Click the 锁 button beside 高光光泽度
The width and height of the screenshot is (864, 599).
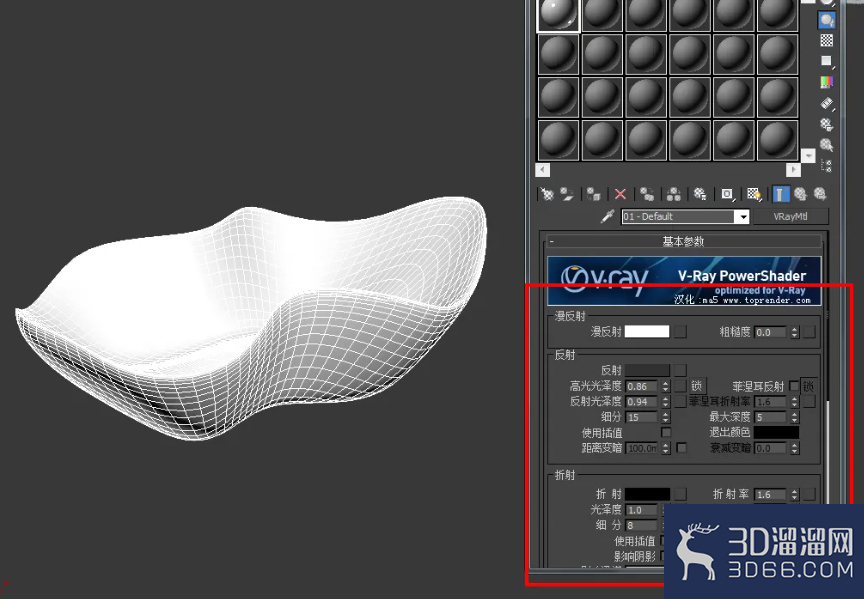coord(696,386)
